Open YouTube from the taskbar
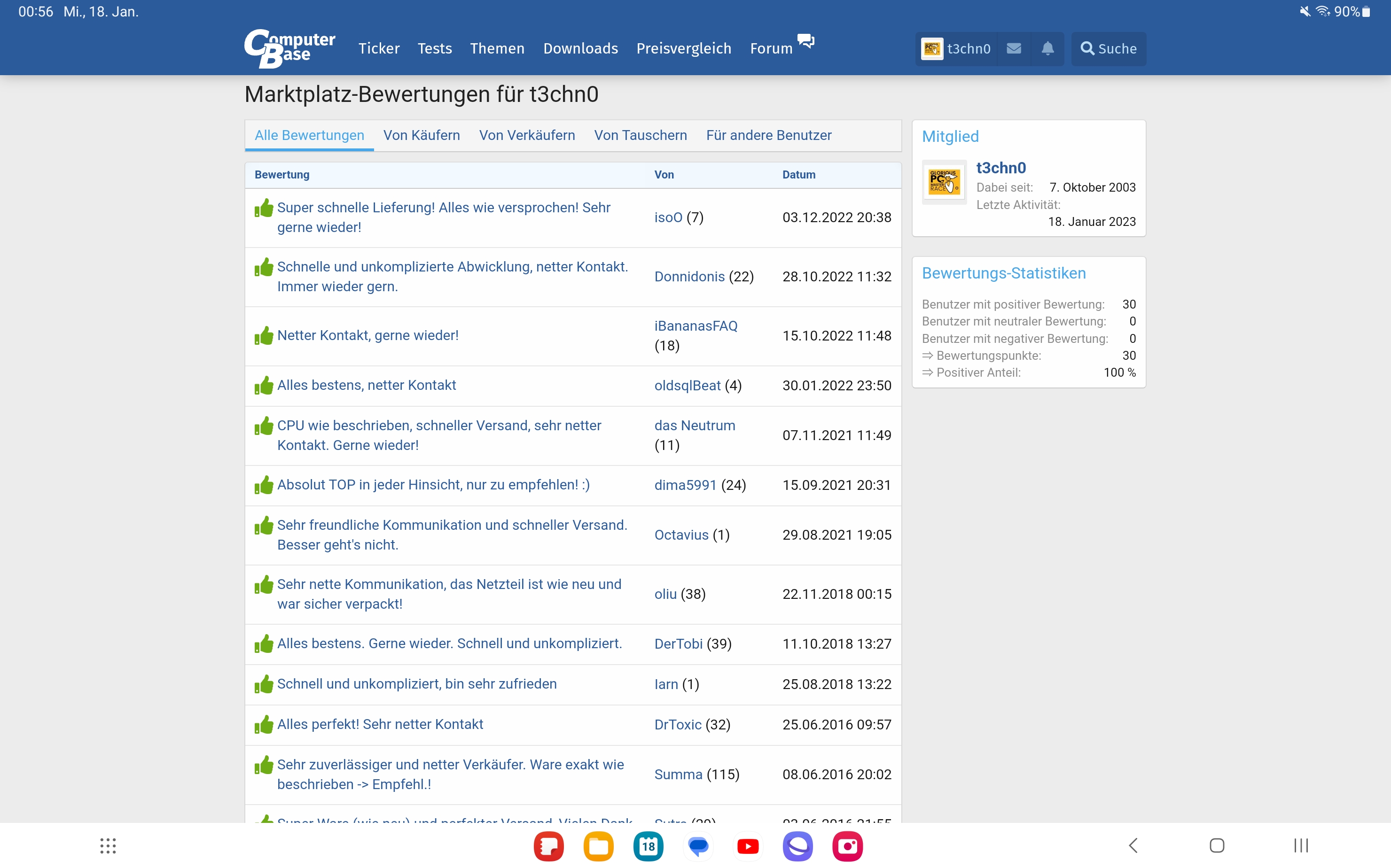 [748, 845]
